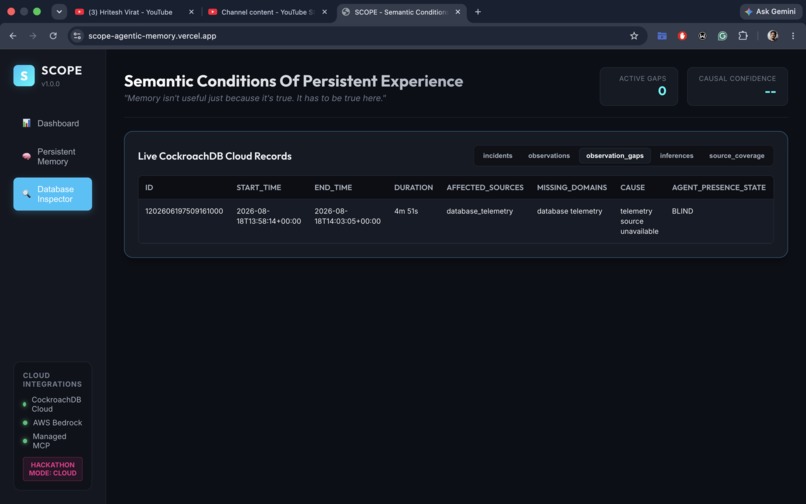The image size is (806, 504).
Task: Click the START_TIME column header
Action: click(x=259, y=188)
